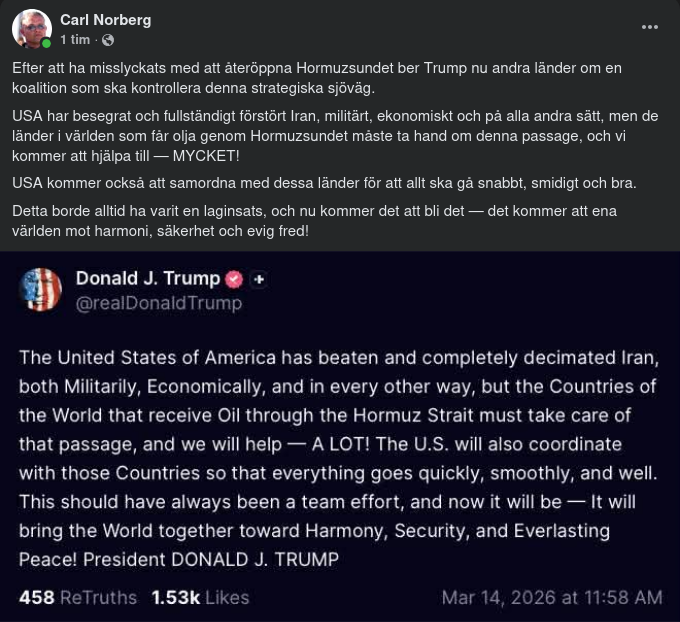Click Trump's flag-themed avatar in the screenshot
680x622 pixels.
pos(41,289)
